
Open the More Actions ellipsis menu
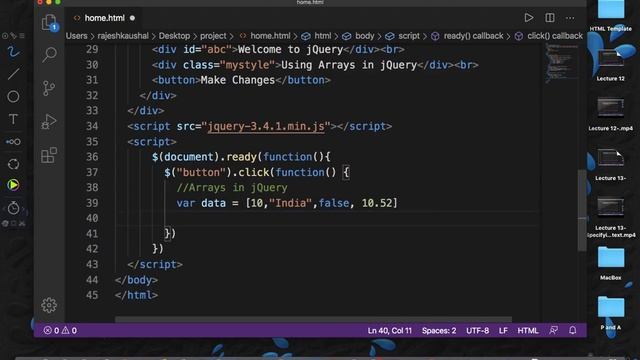coord(570,18)
